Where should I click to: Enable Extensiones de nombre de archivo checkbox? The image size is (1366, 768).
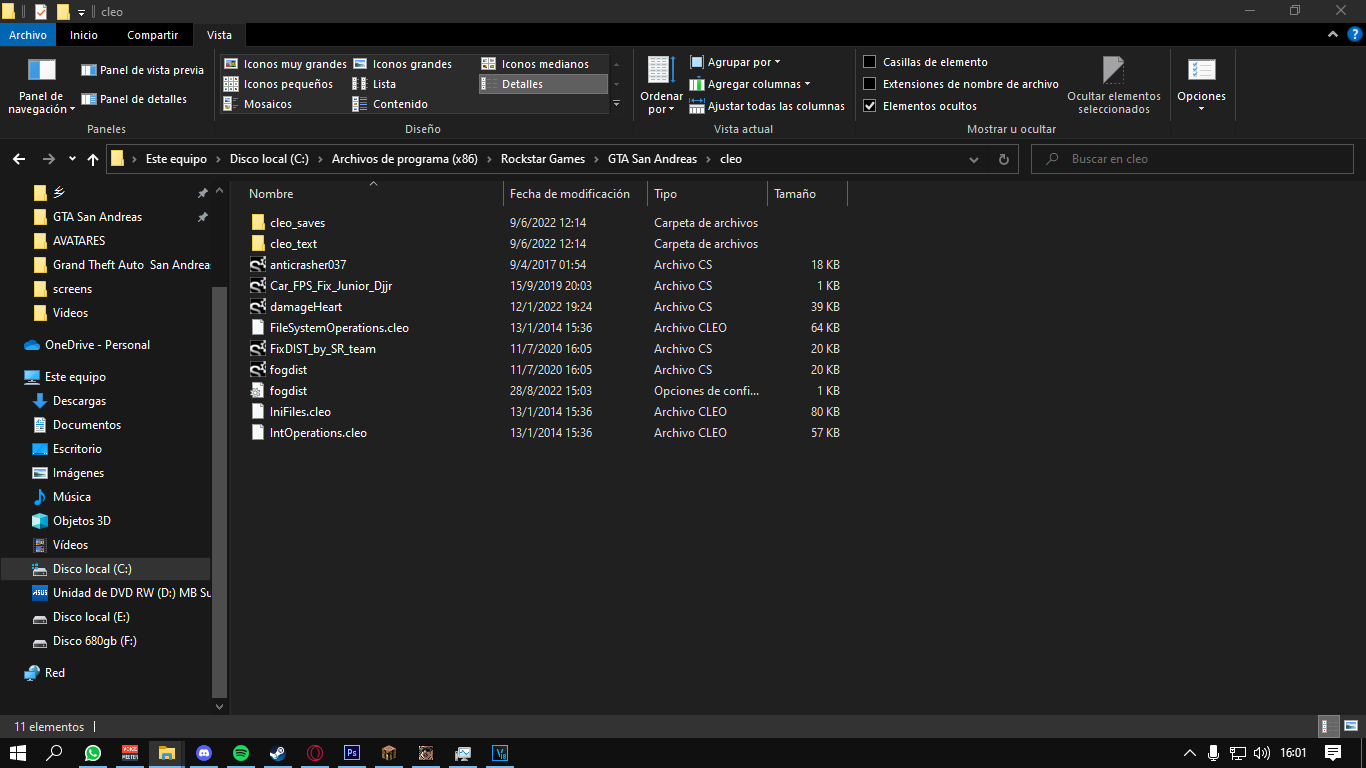point(870,84)
